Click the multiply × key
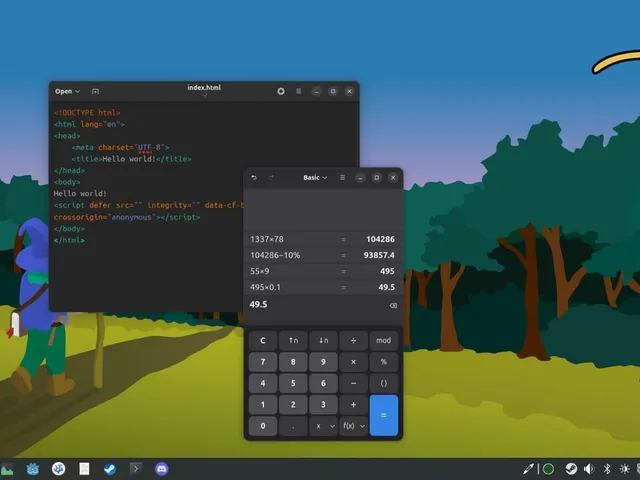 click(353, 362)
